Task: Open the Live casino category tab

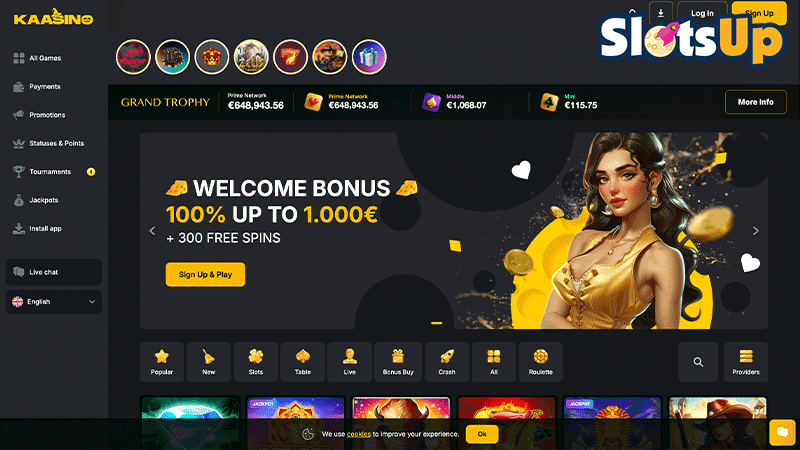Action: 349,362
